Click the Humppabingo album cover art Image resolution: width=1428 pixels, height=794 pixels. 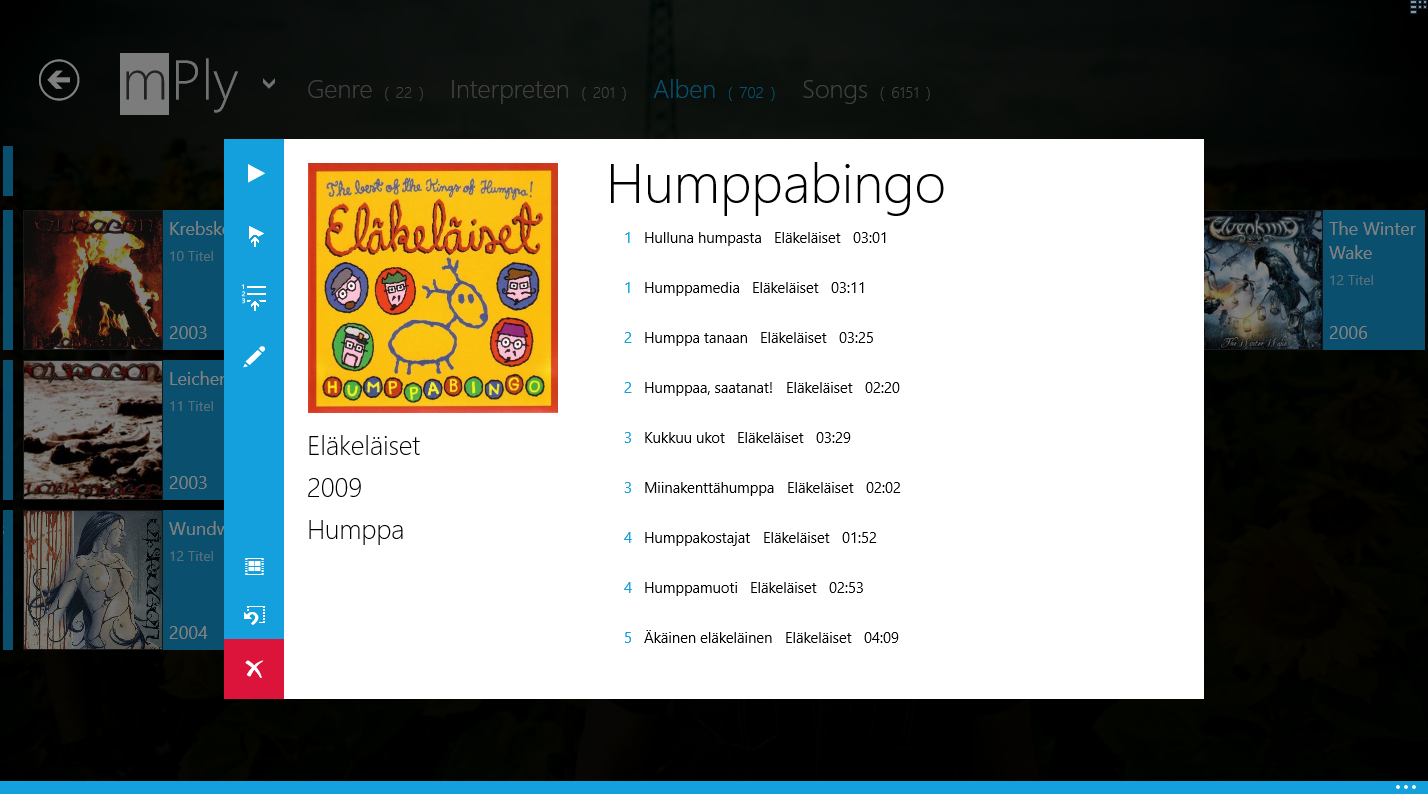[432, 288]
